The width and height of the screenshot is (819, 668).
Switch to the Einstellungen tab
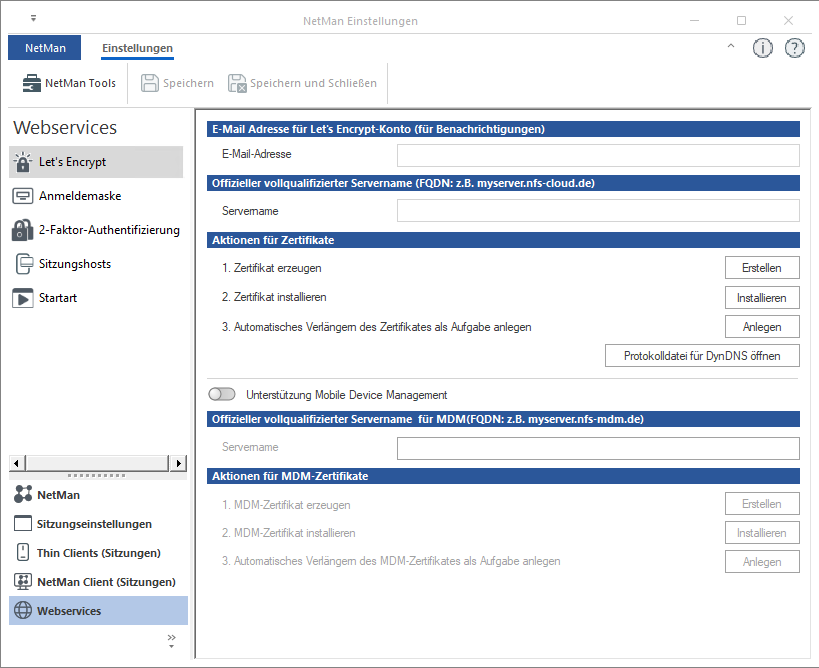137,47
